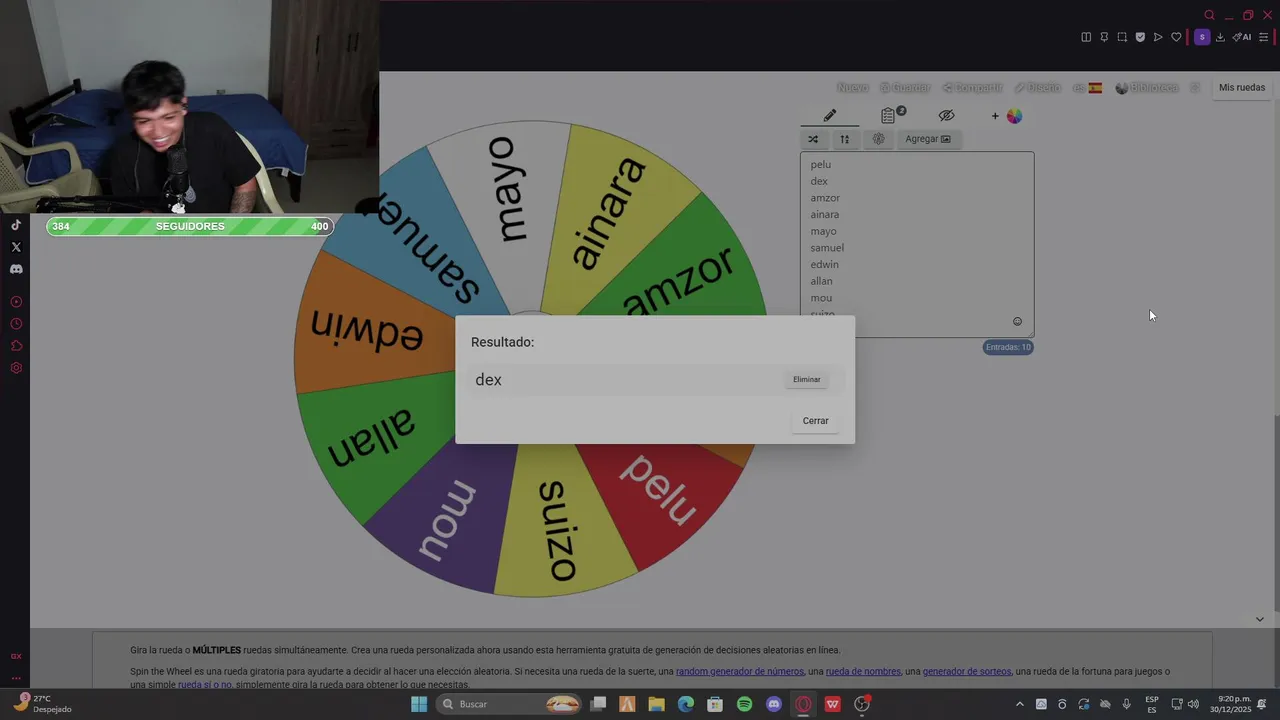Click ainara entry in the list
The image size is (1280, 720).
(x=825, y=215)
